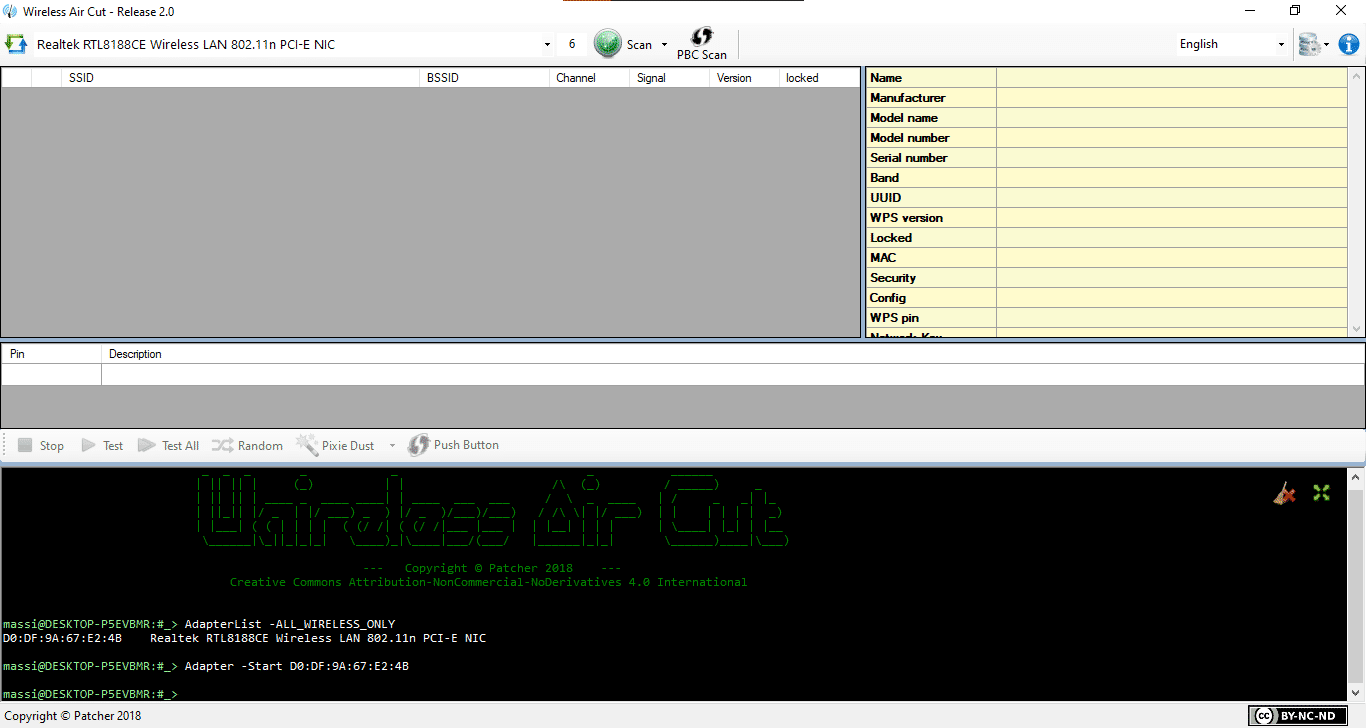Click the Stop button
Viewport: 1366px width, 728px height.
coord(41,446)
